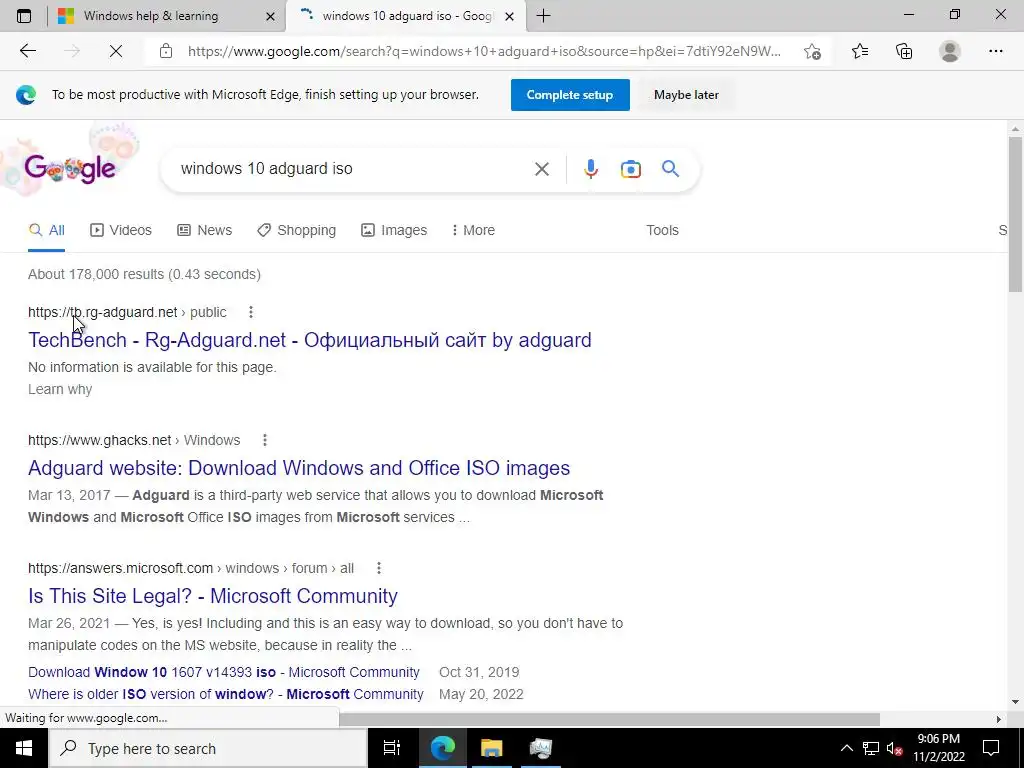Open Download Window 10 1607 sublink
Image resolution: width=1024 pixels, height=768 pixels.
coord(224,672)
